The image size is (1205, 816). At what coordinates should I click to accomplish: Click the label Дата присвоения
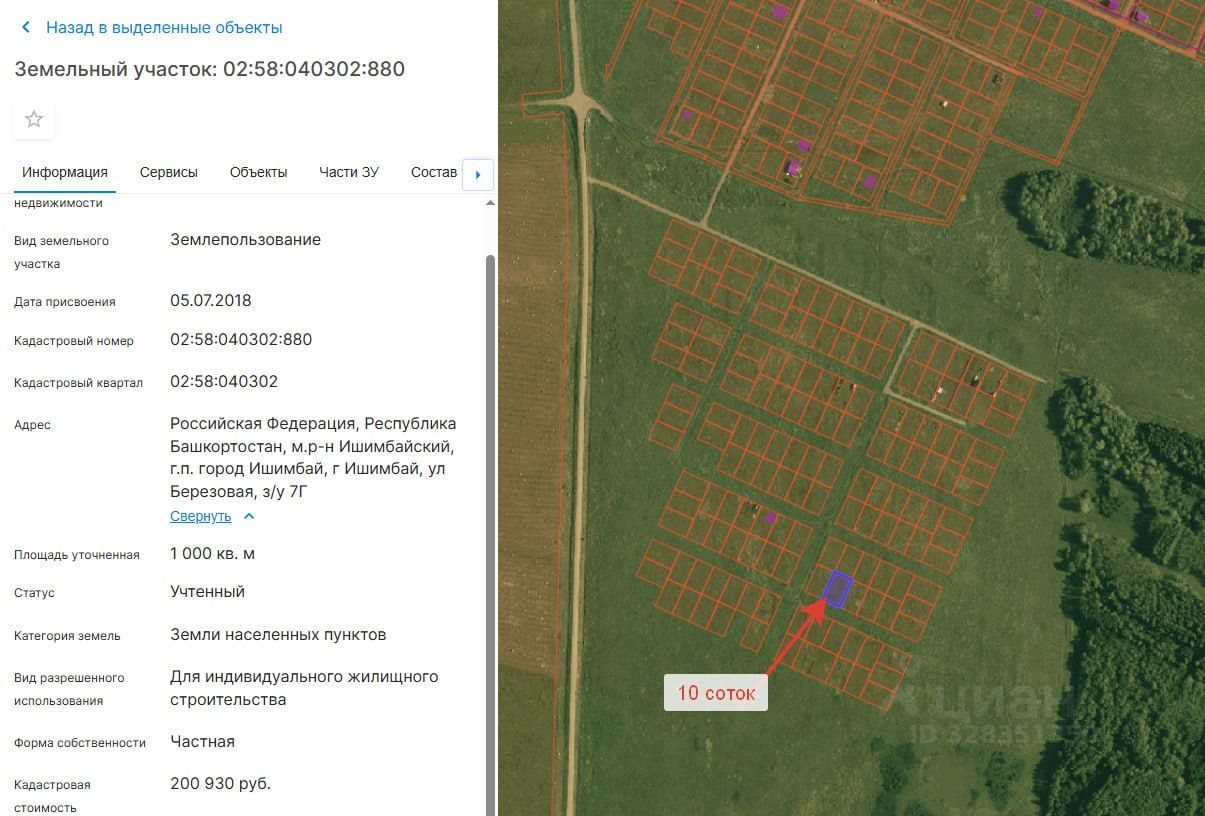coord(65,302)
